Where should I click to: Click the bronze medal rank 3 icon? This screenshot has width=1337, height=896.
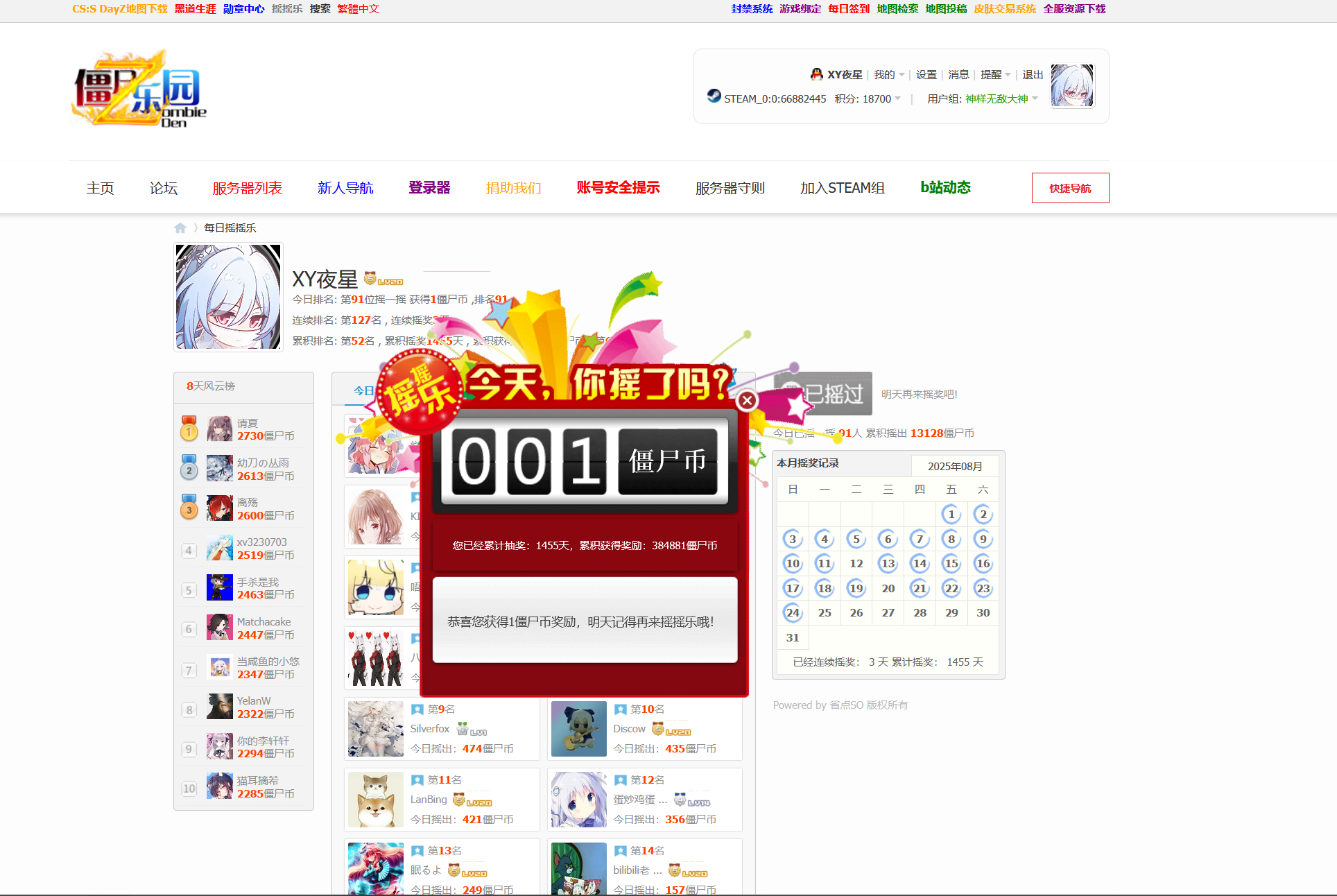189,508
